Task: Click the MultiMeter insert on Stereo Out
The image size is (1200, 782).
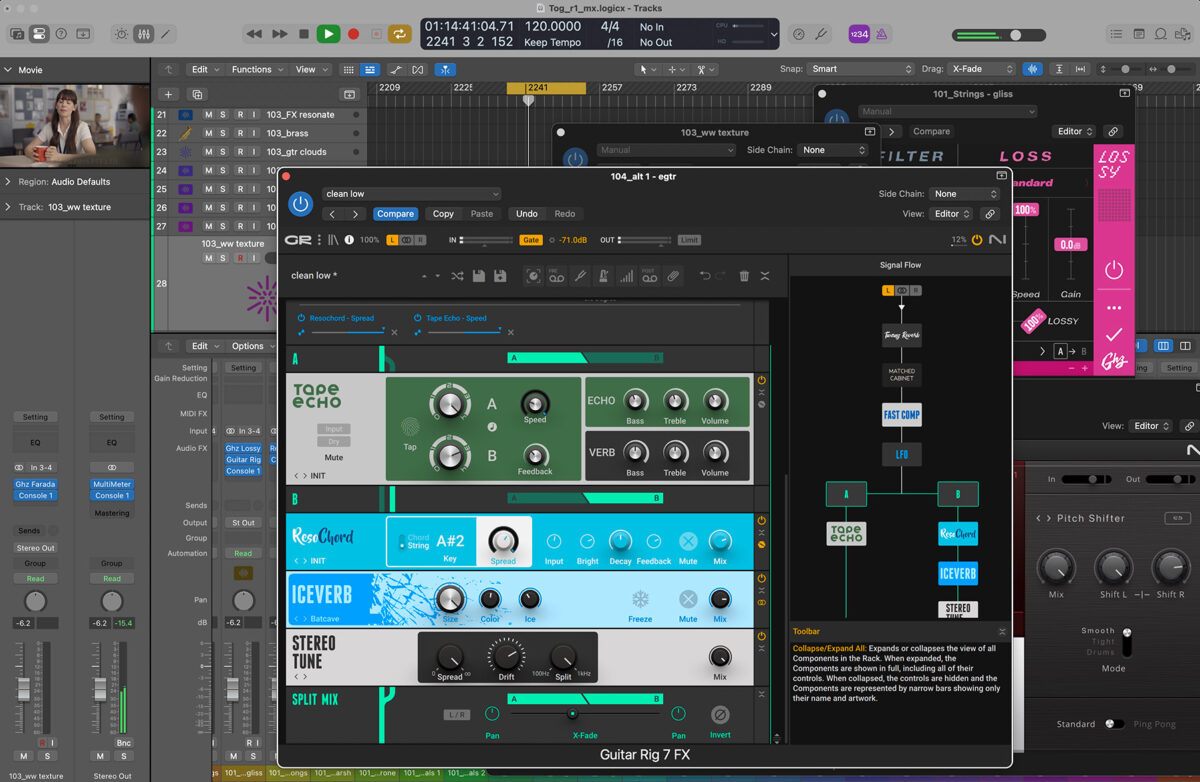Action: coord(112,484)
